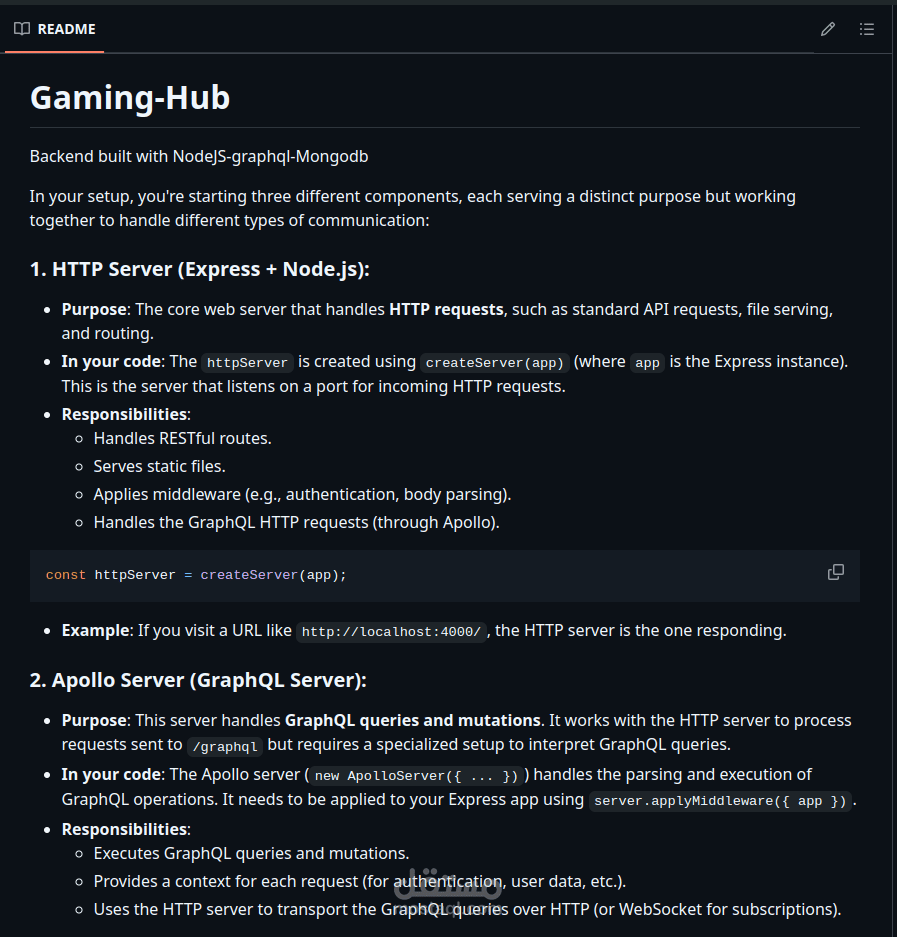
Task: Copy the createServer code snippet
Action: coord(836,572)
